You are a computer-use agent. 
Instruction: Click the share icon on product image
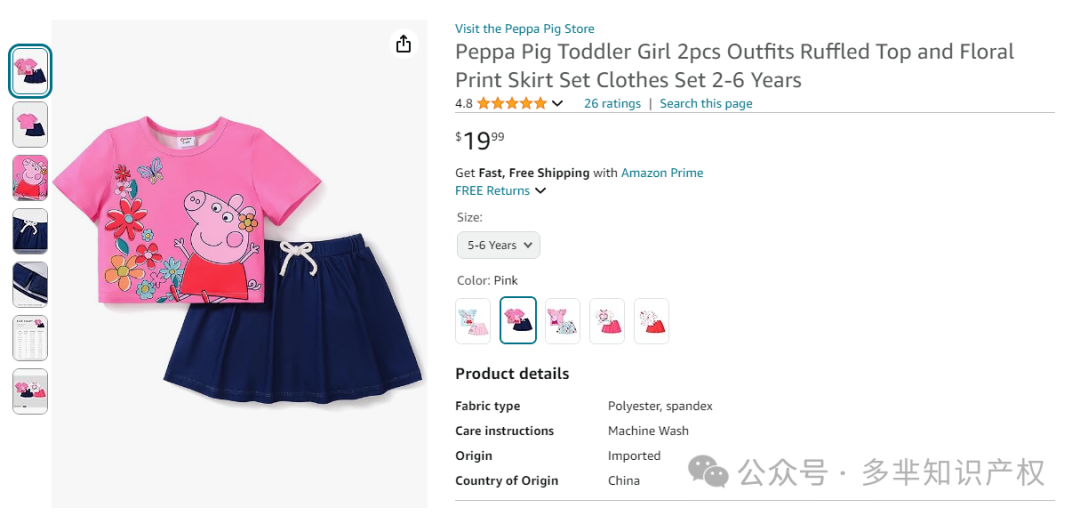(x=404, y=44)
